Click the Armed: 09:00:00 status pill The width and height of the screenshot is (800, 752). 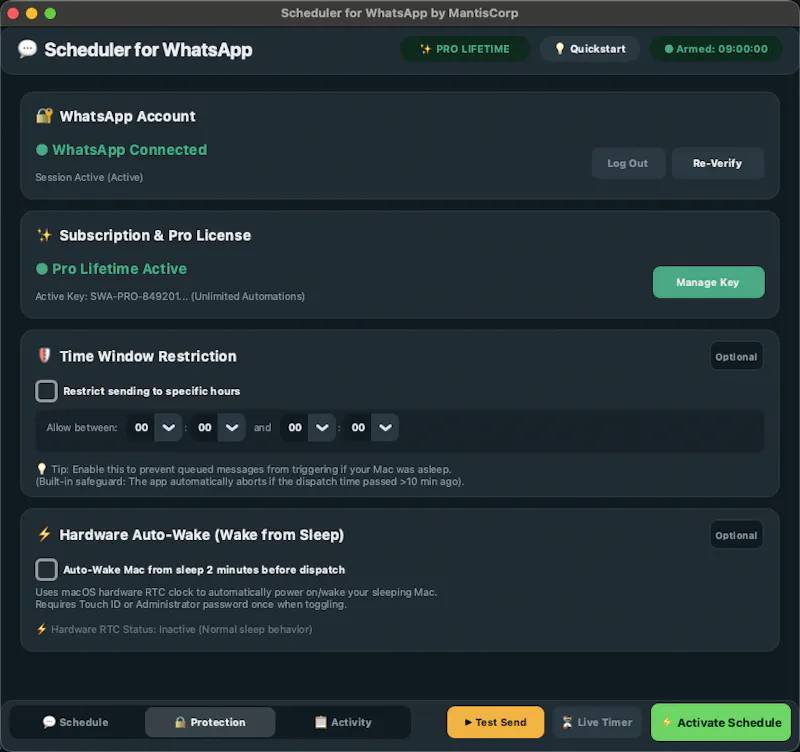click(x=716, y=49)
